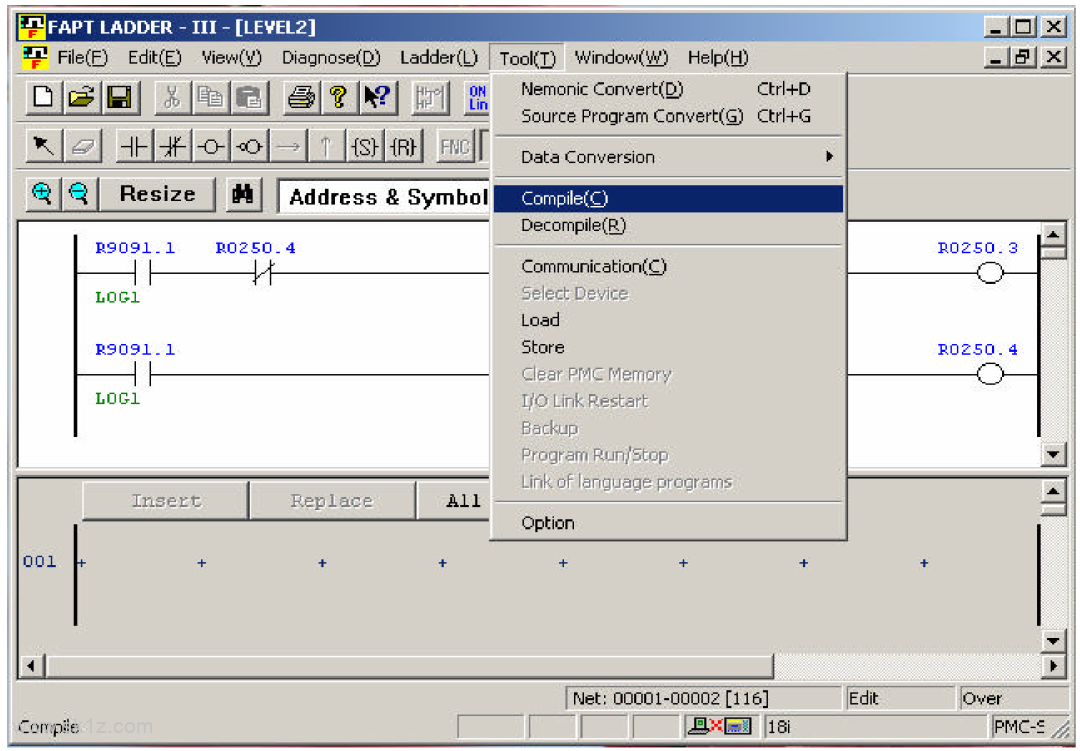
Task: Expand the Data Conversion submenu
Action: tap(668, 157)
